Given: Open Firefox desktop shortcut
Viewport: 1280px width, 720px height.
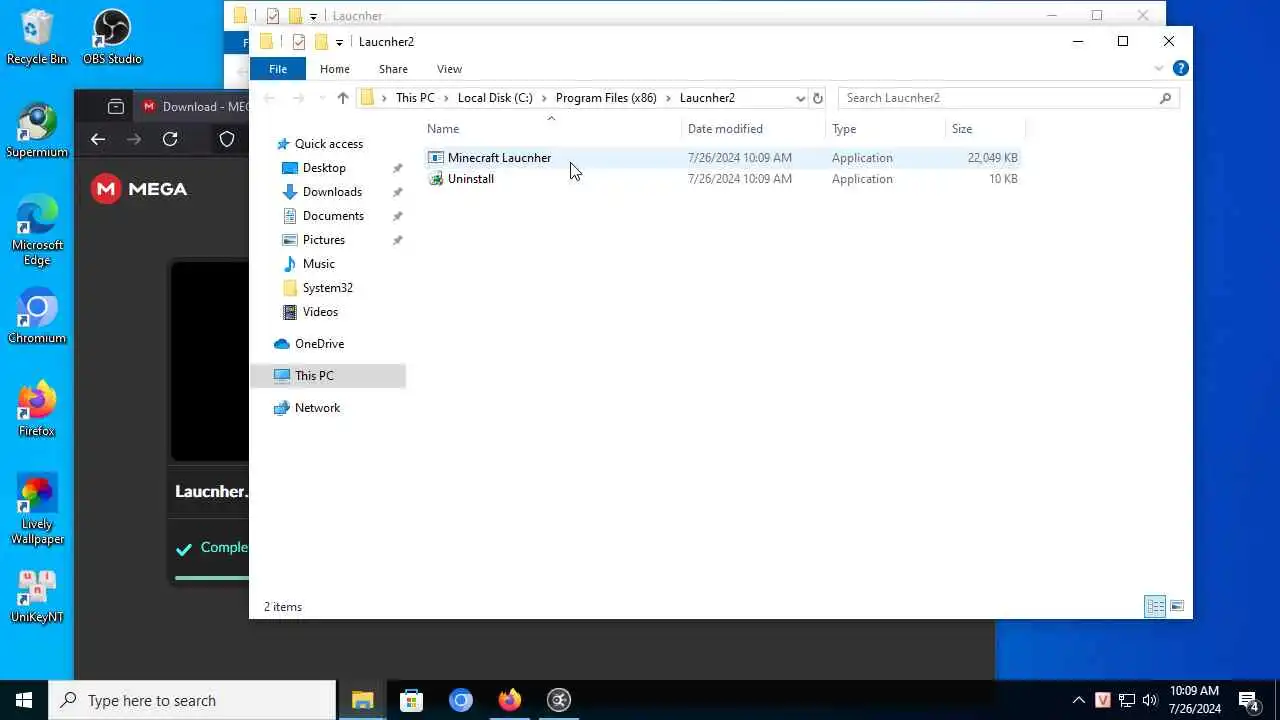Looking at the screenshot, I should tap(37, 409).
